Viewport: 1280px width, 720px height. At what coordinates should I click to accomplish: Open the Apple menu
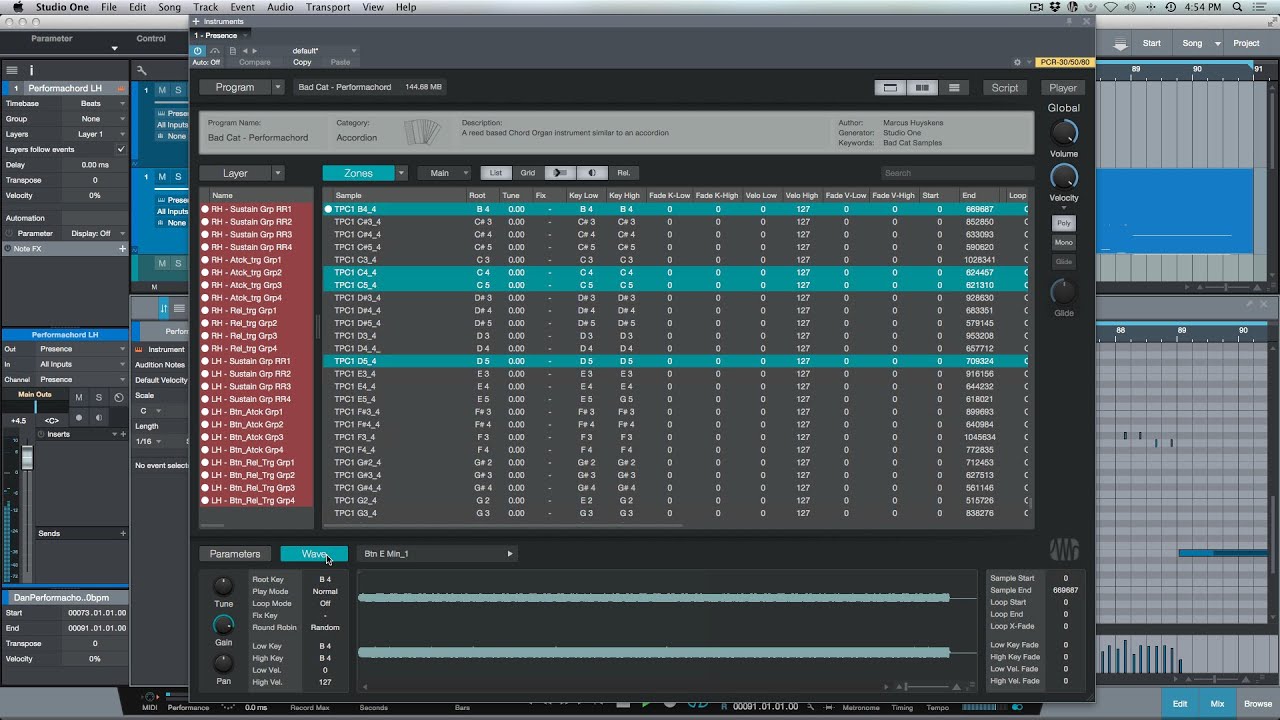(x=18, y=7)
